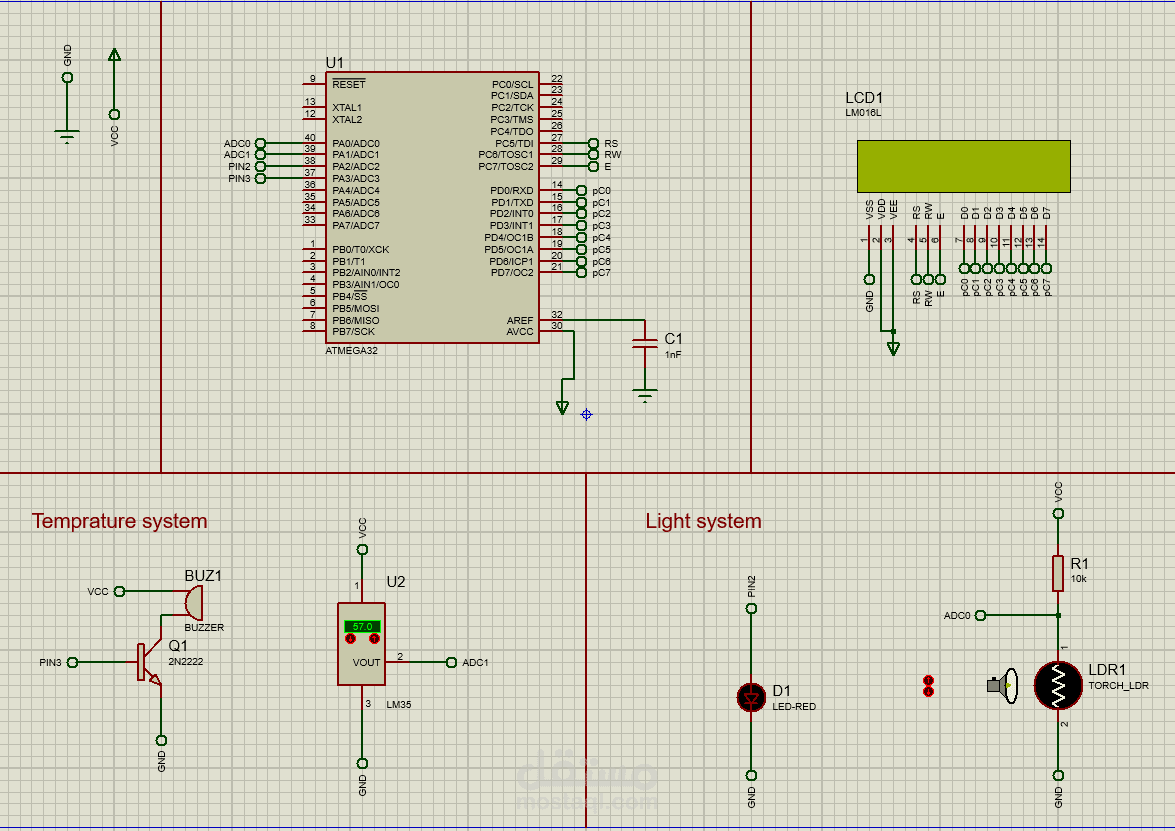1175x831 pixels.
Task: Click the PIN3 terminal at transistor base
Action: pyautogui.click(x=73, y=662)
